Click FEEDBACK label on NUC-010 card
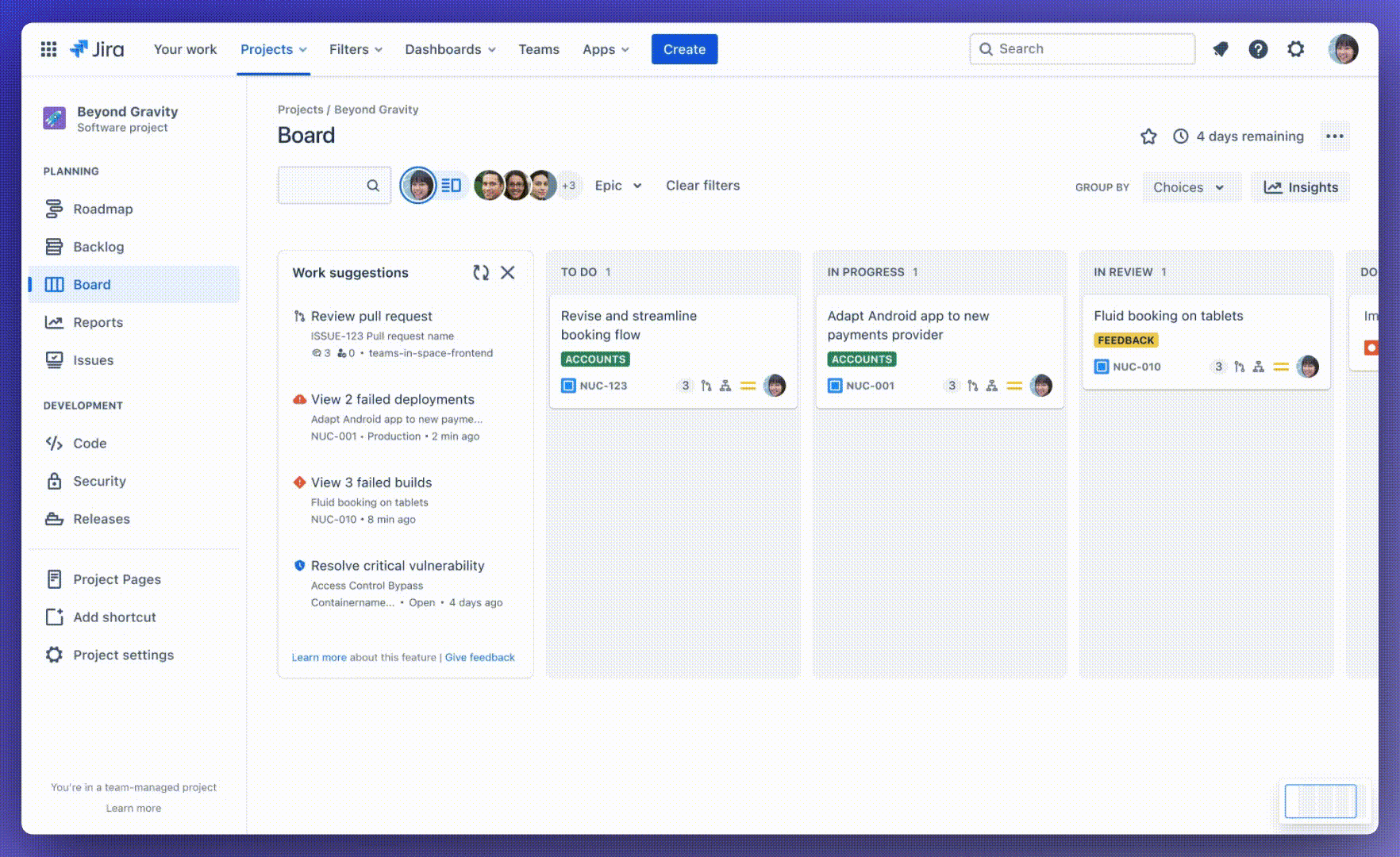This screenshot has width=1400, height=857. (x=1126, y=340)
